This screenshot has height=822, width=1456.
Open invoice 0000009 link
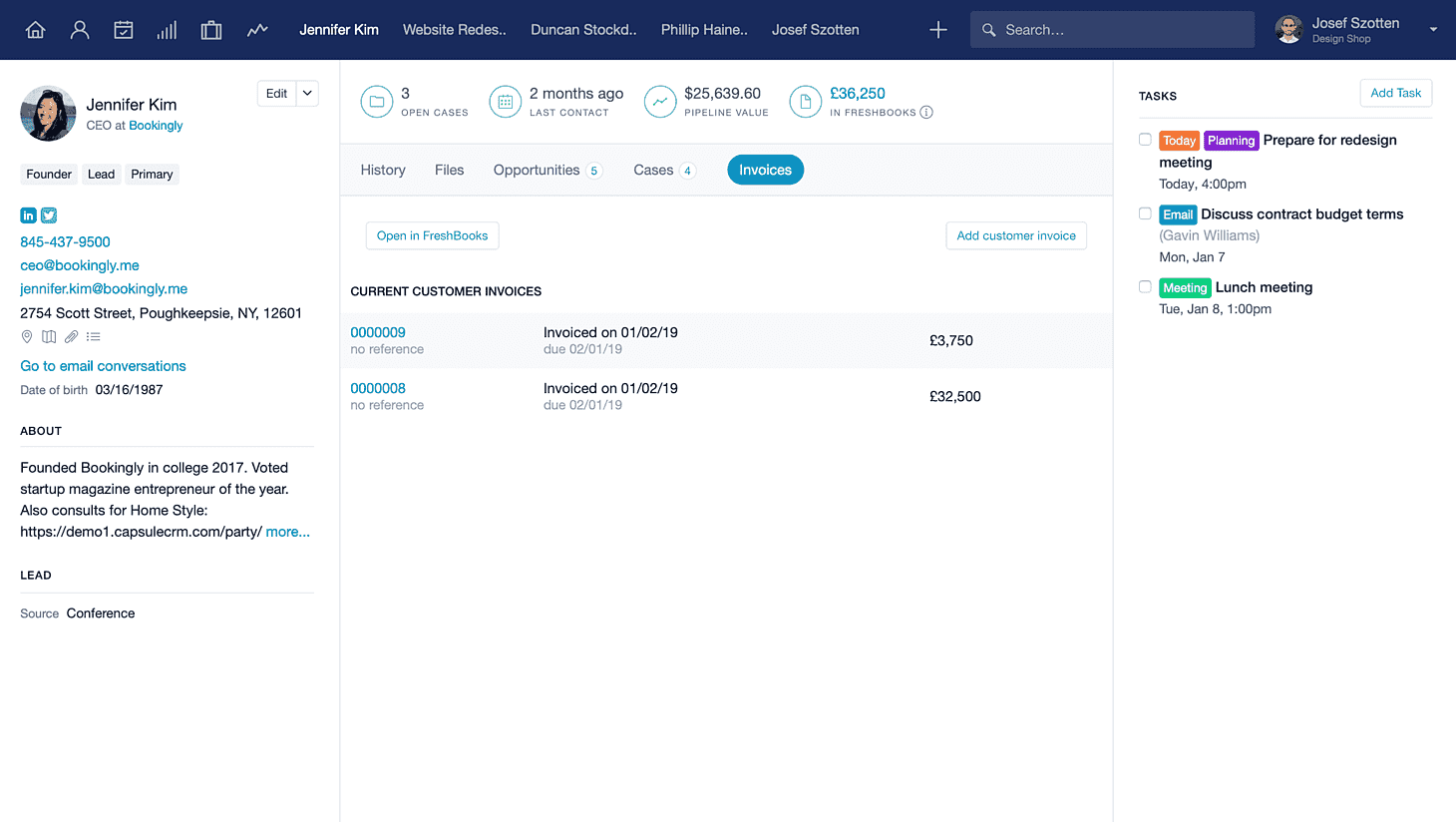coord(378,332)
